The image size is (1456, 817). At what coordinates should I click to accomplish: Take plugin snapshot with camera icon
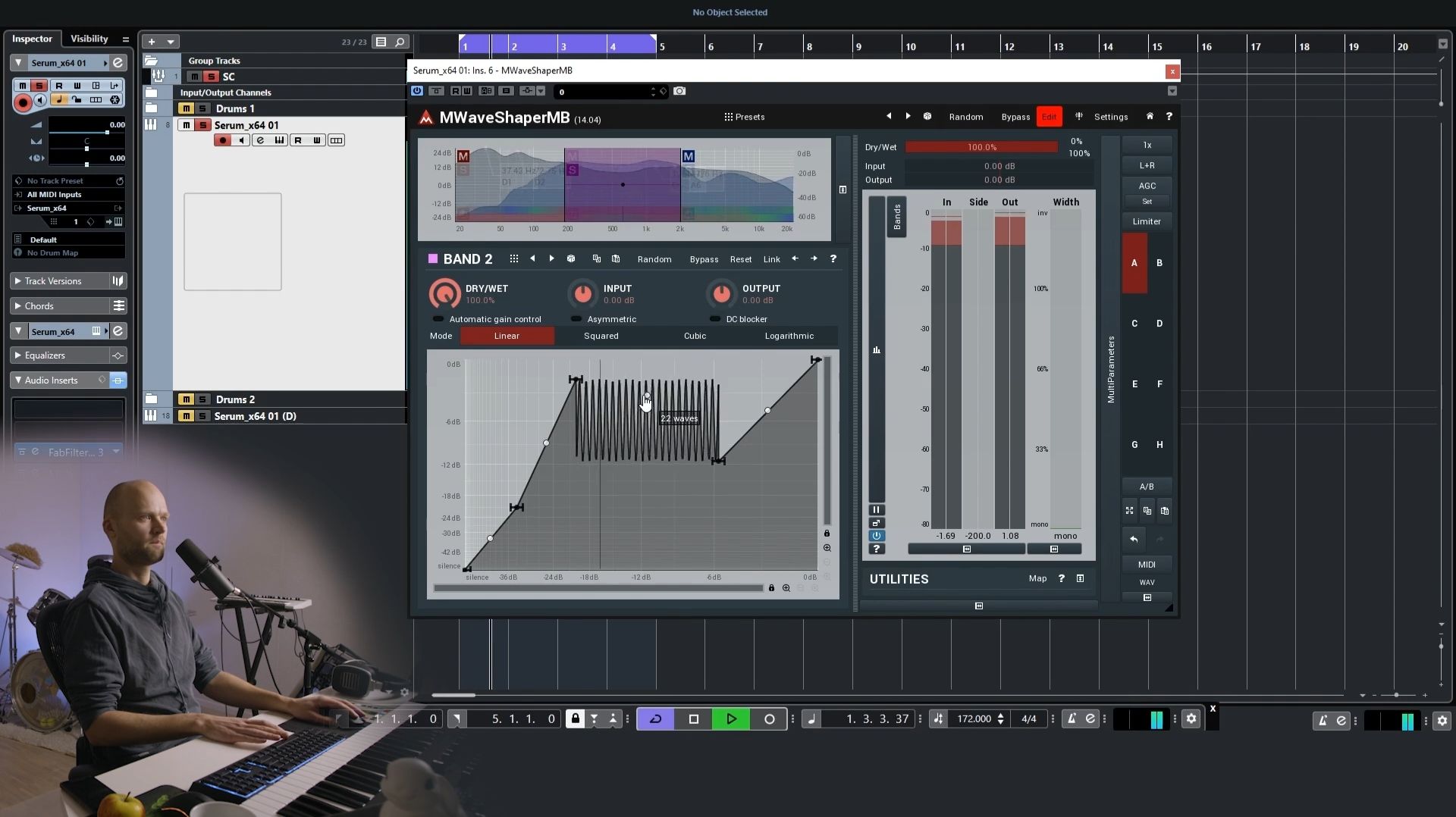pos(679,91)
